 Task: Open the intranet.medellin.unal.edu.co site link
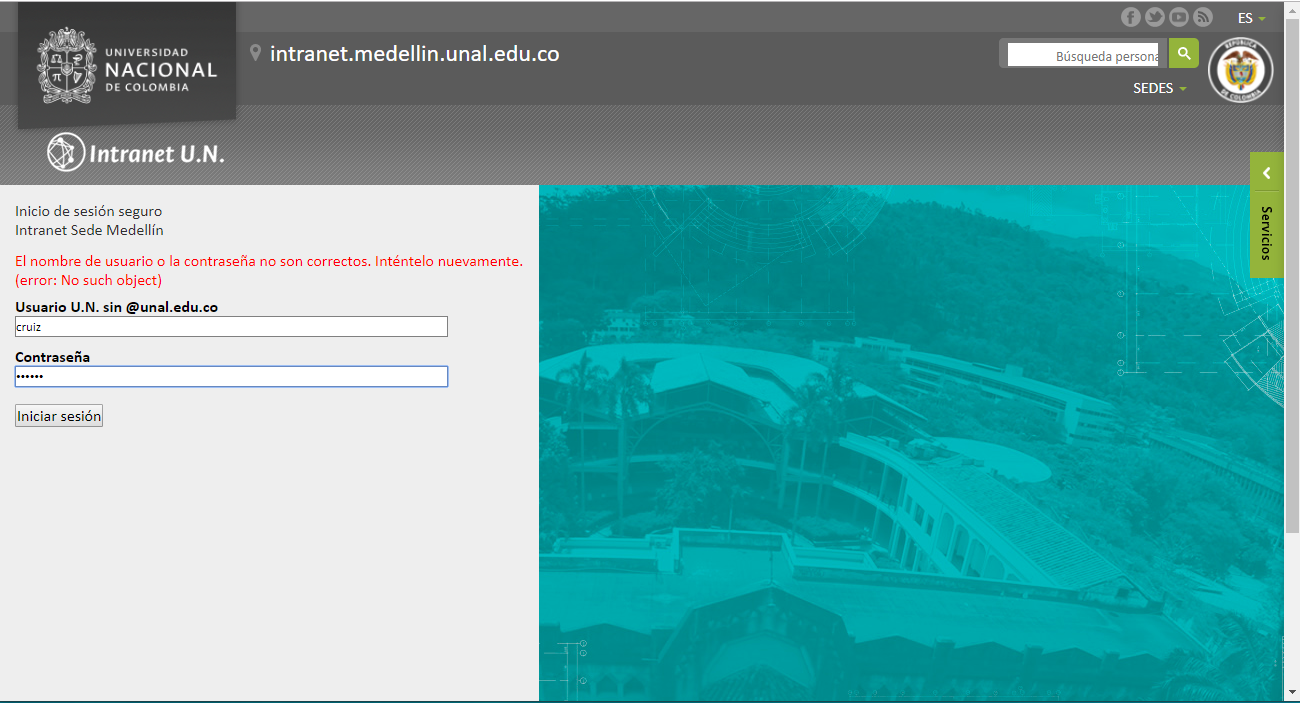[x=414, y=54]
